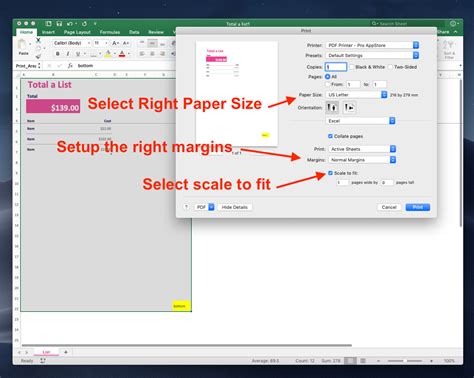This screenshot has height=378, width=474.
Task: Click the middle vertical align icon
Action: click(152, 43)
